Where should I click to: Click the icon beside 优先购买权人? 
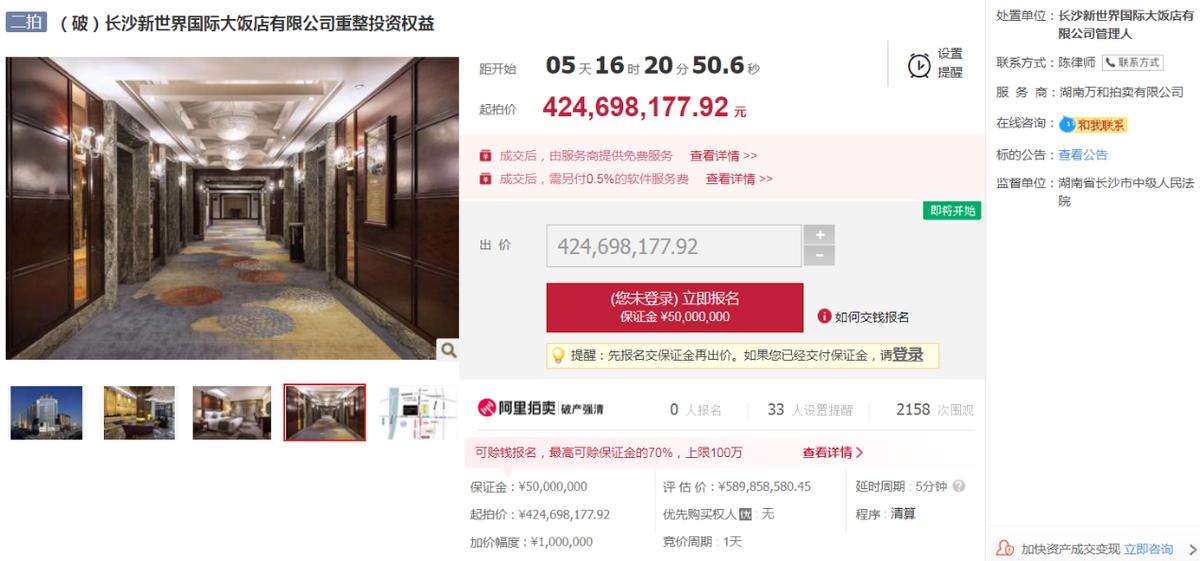(744, 514)
